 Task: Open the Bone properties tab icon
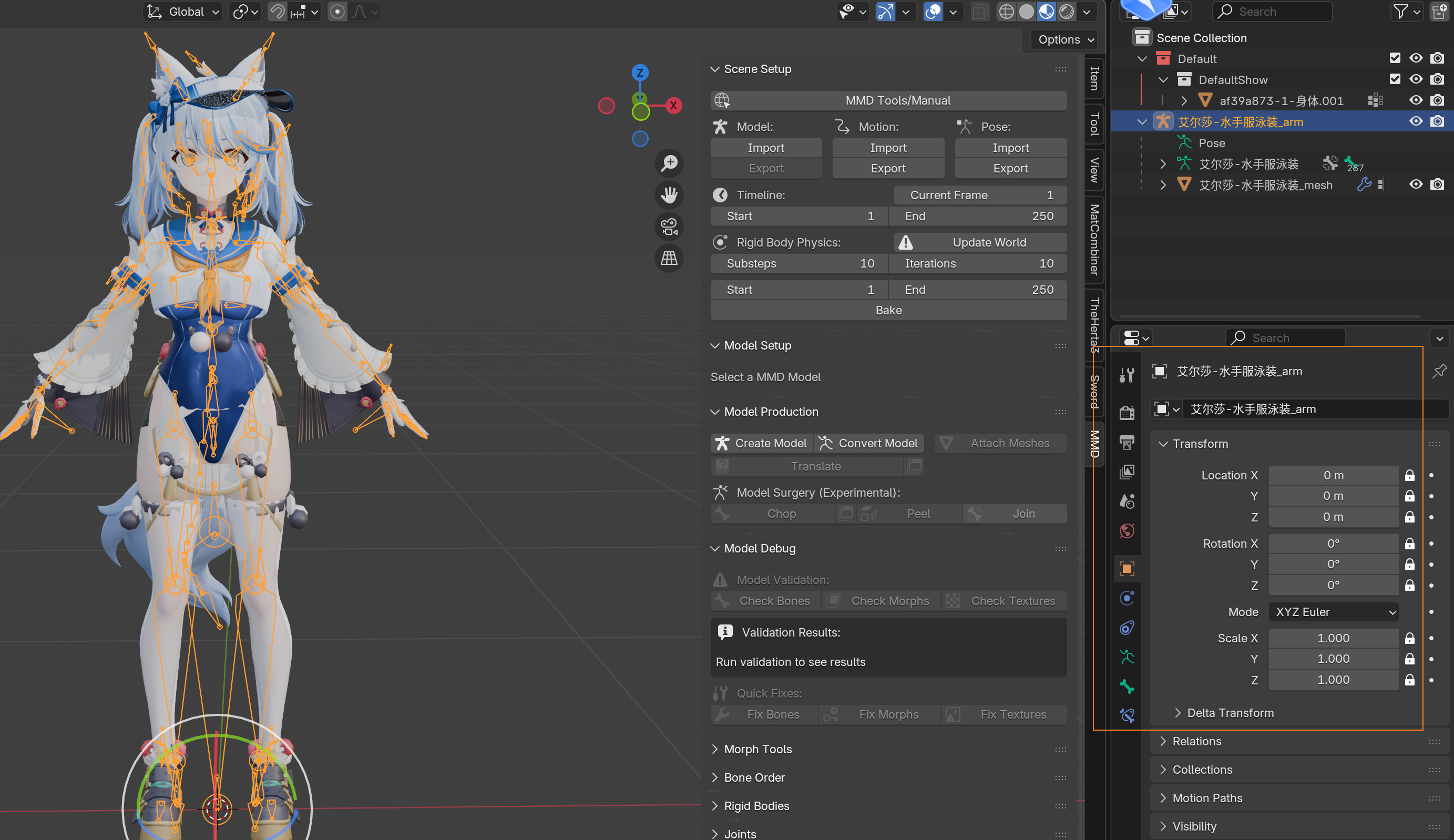(x=1127, y=687)
